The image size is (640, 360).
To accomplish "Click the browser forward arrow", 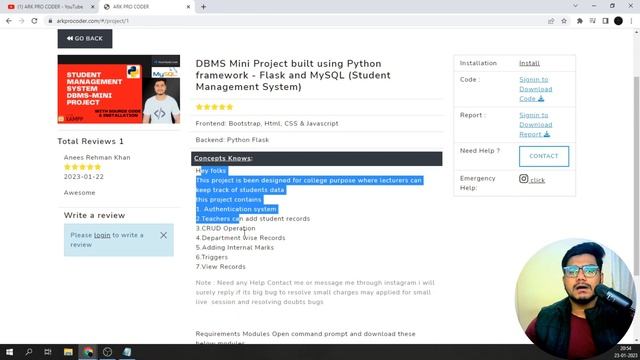I will [22, 21].
